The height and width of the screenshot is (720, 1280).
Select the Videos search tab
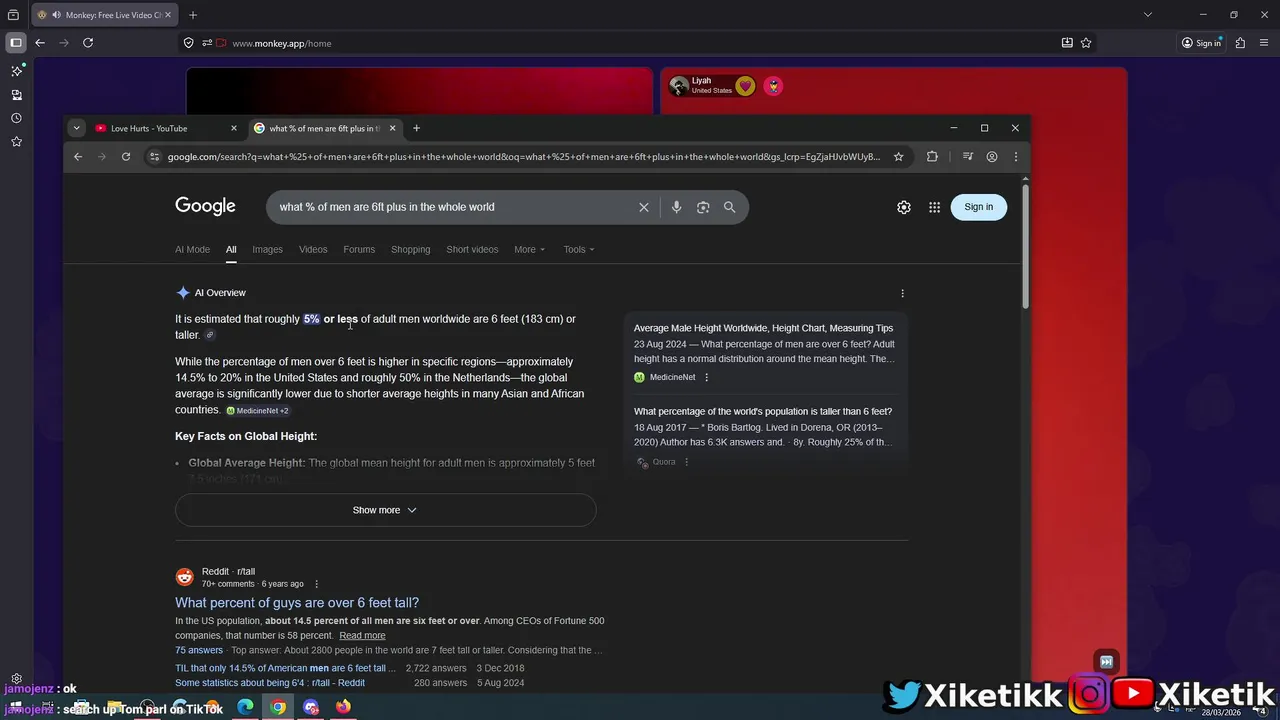click(x=313, y=249)
